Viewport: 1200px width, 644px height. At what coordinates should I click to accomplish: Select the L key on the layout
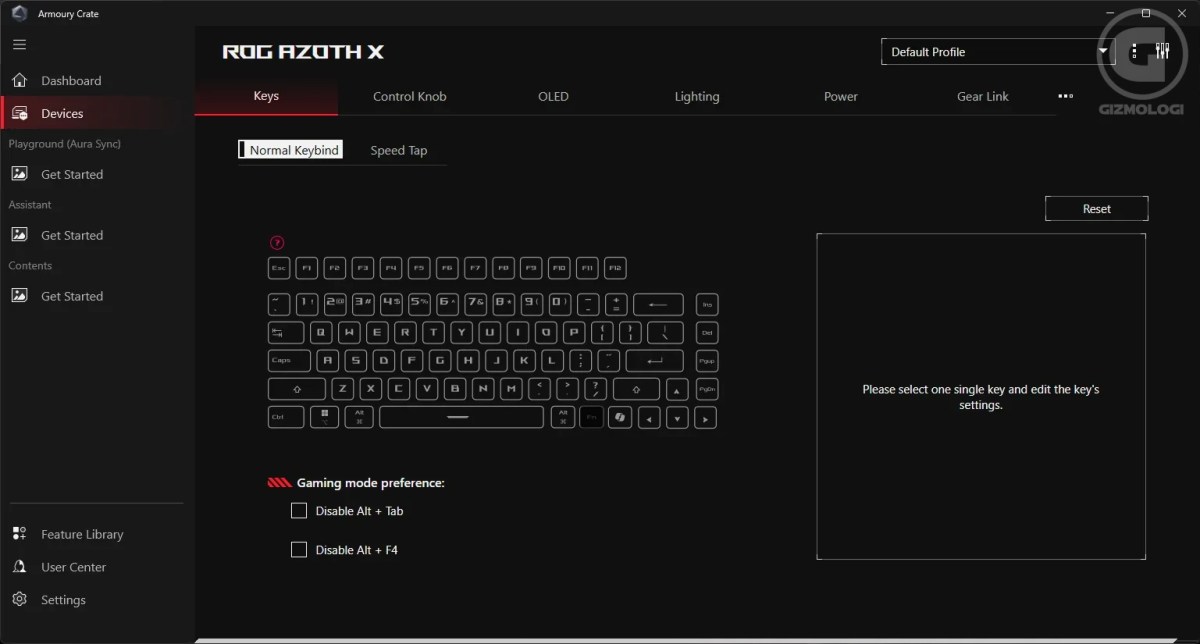pos(553,361)
